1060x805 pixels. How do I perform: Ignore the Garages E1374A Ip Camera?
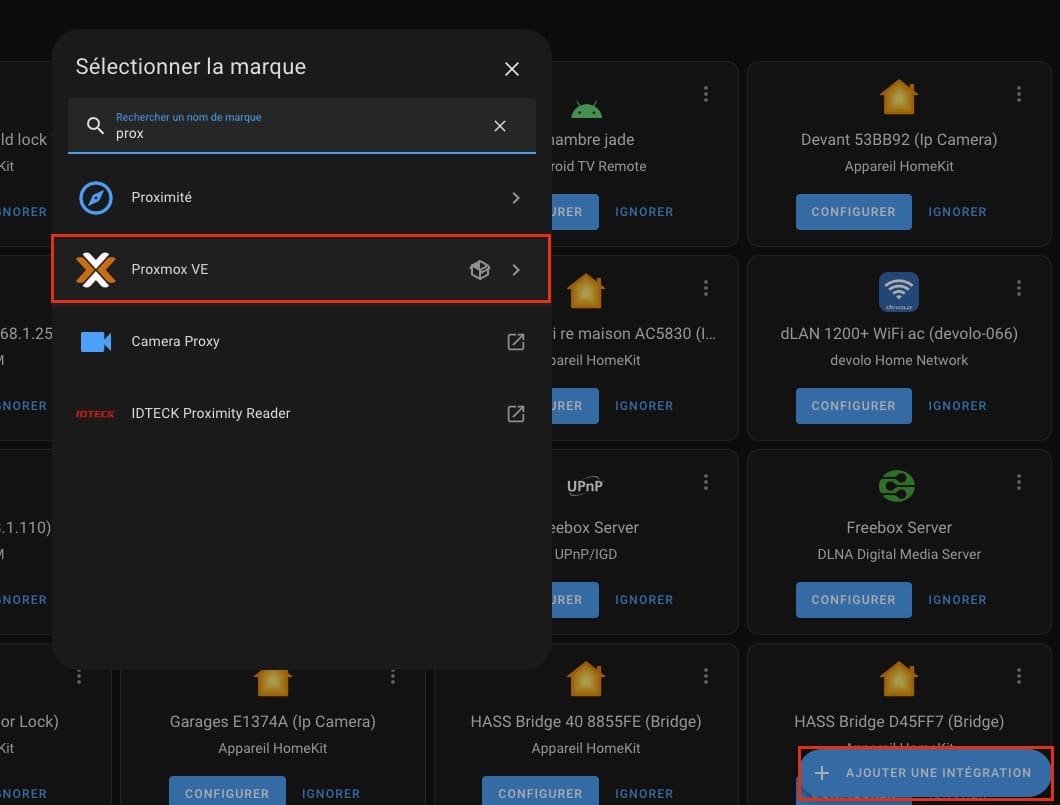(x=331, y=794)
